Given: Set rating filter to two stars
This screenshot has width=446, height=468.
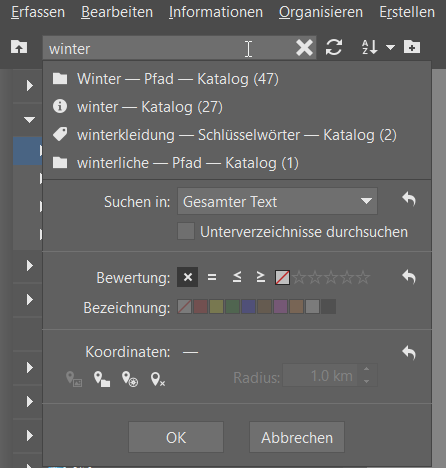Looking at the screenshot, I should click(x=315, y=277).
